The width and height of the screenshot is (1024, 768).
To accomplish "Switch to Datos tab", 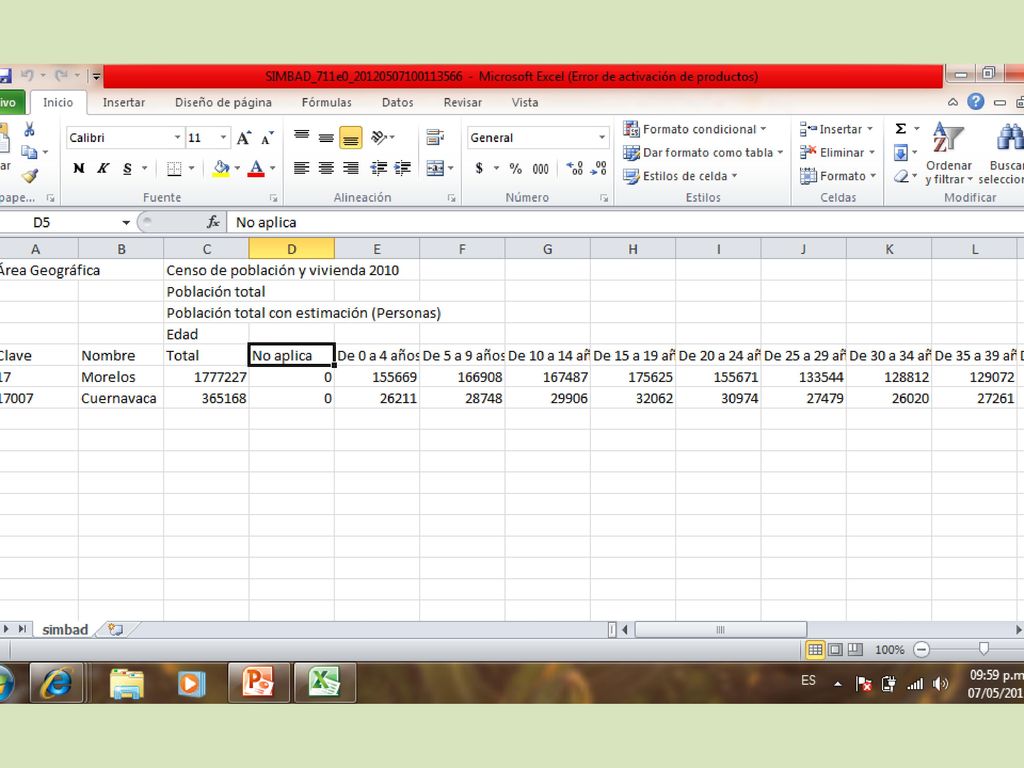I will click(397, 103).
